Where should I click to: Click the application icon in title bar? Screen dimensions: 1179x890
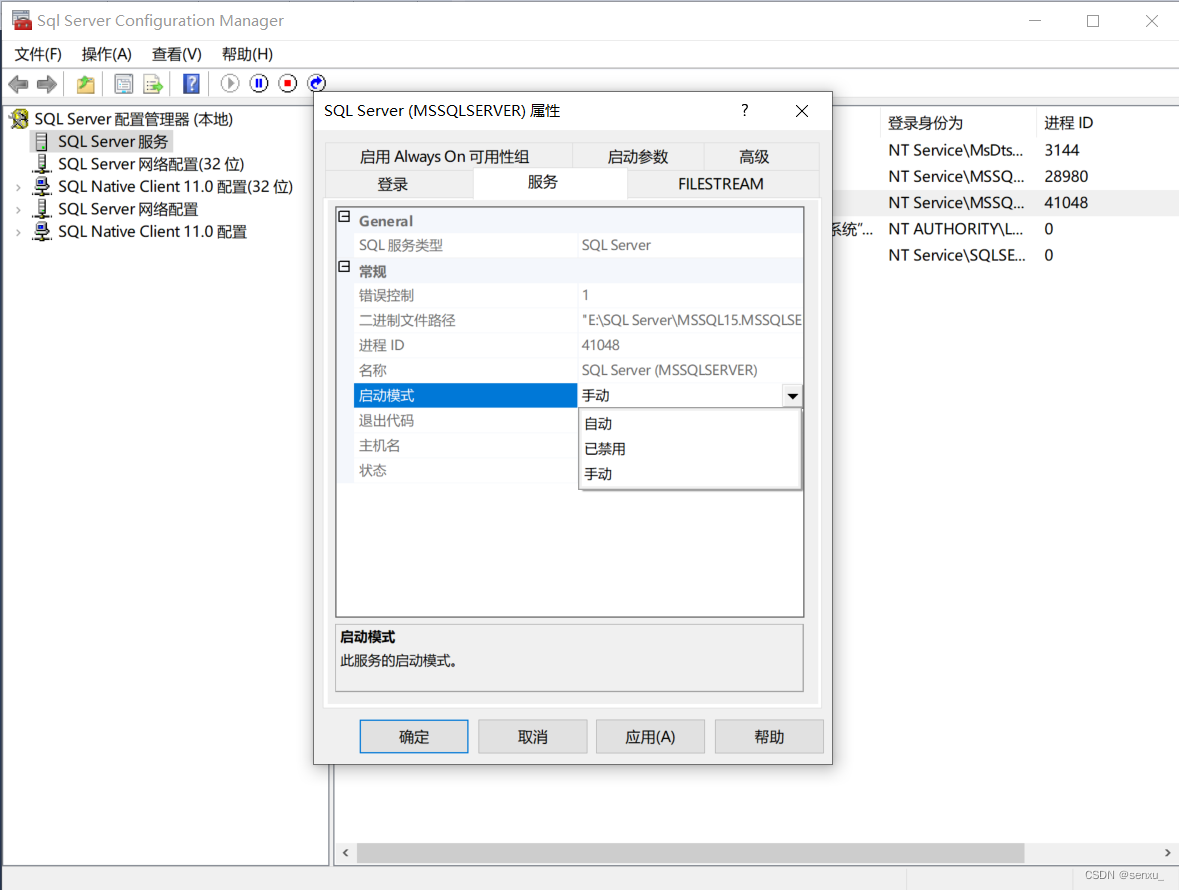pyautogui.click(x=22, y=20)
